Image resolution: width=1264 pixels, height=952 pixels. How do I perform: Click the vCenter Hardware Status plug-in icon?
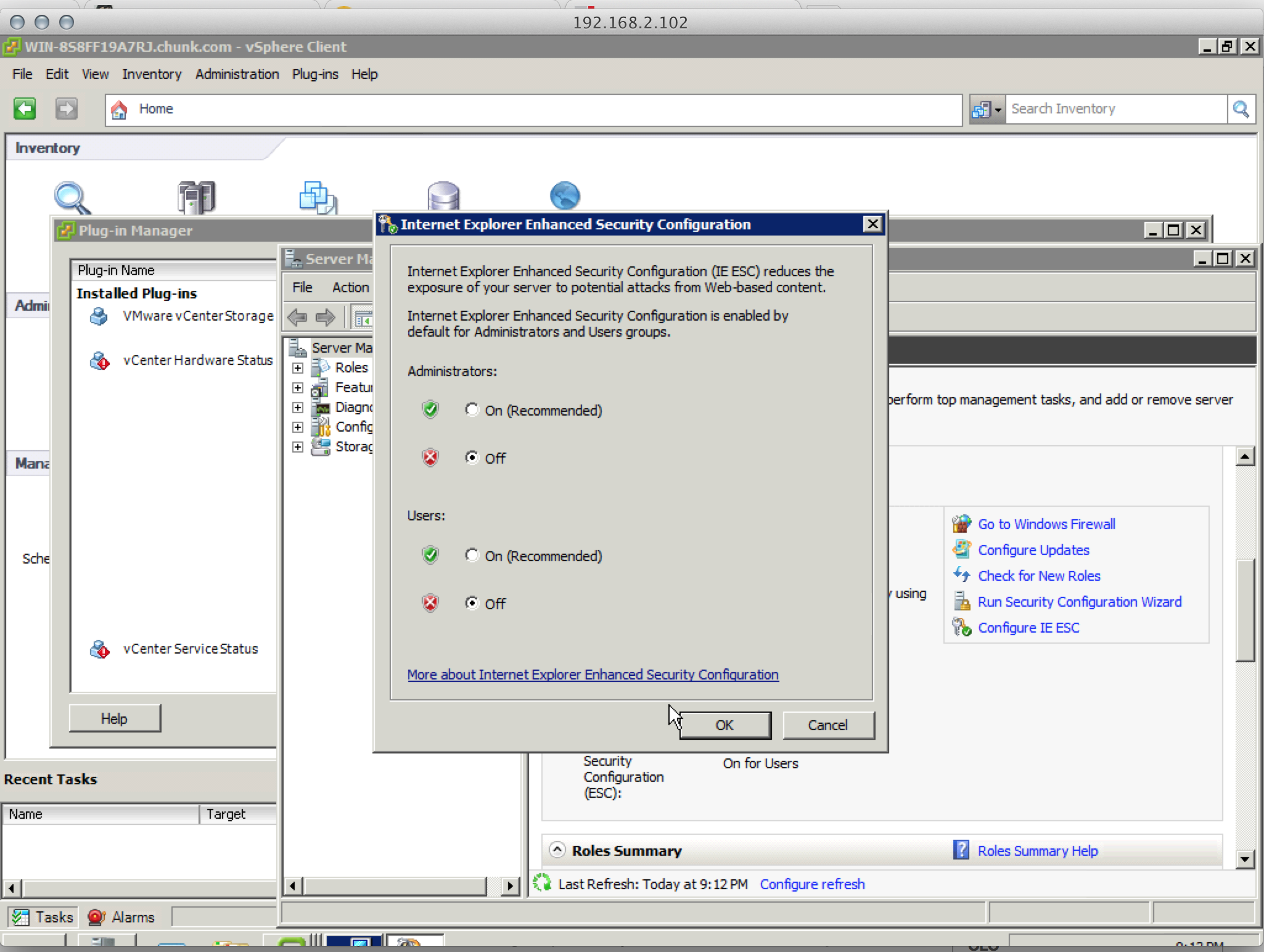(99, 361)
